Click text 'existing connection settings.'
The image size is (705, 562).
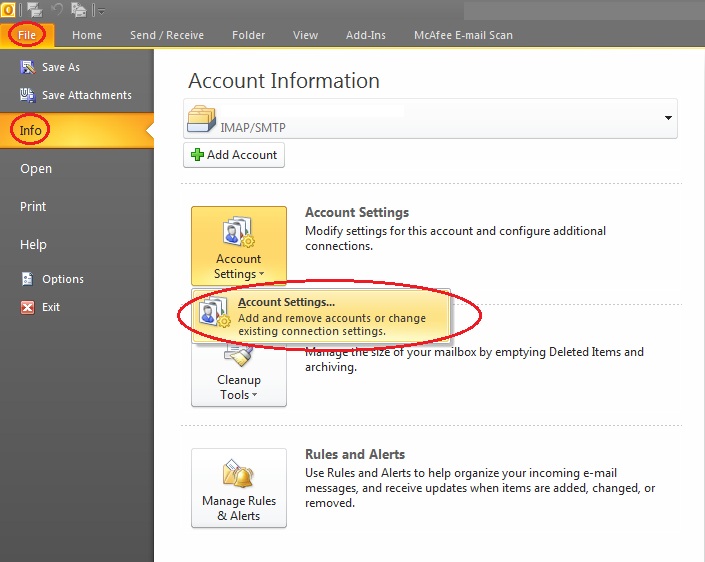pos(312,331)
